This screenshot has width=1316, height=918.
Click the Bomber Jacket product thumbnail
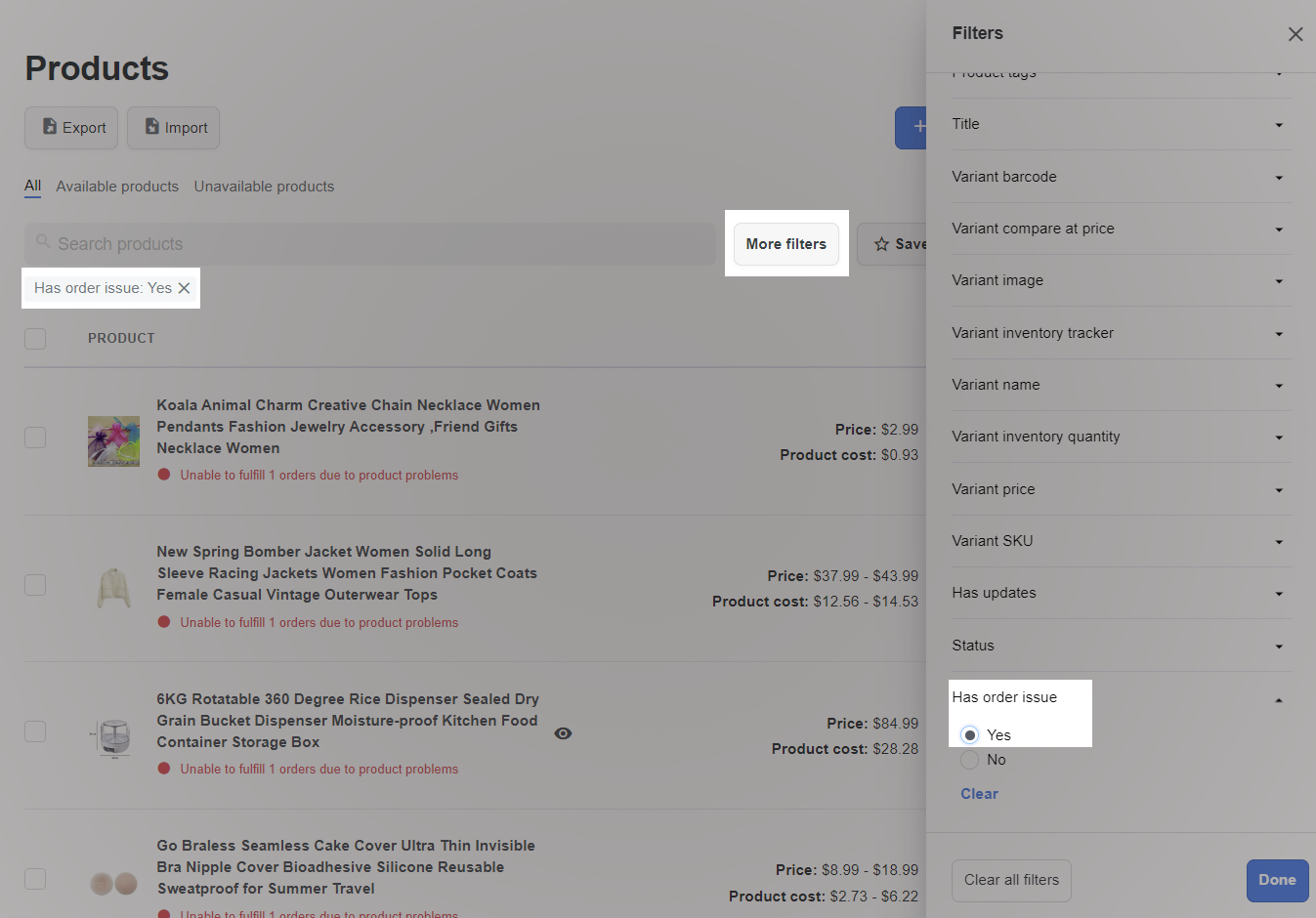(x=114, y=587)
